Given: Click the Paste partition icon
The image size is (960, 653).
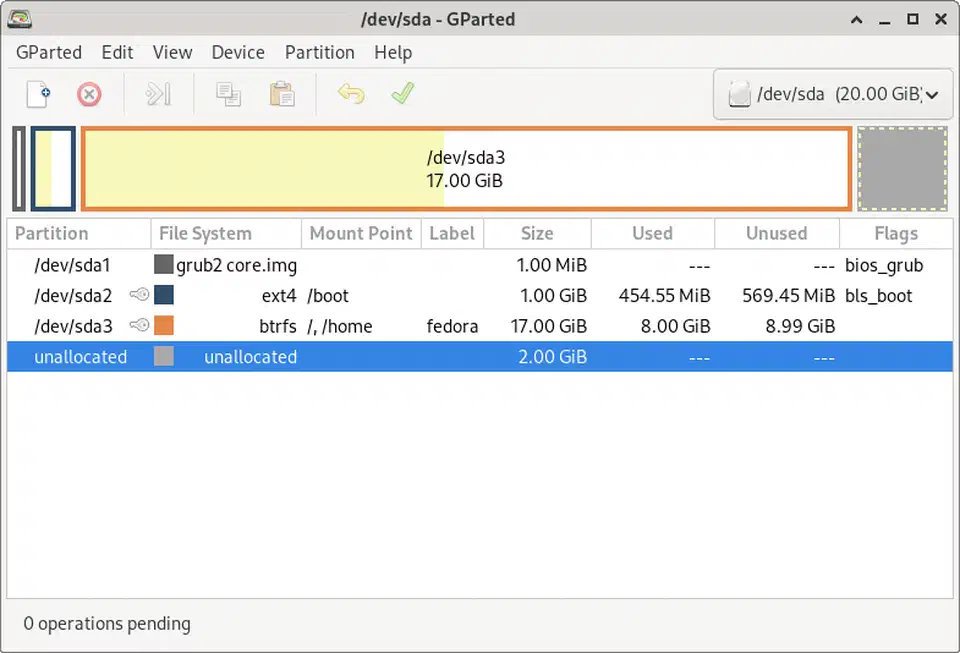Looking at the screenshot, I should pos(281,94).
